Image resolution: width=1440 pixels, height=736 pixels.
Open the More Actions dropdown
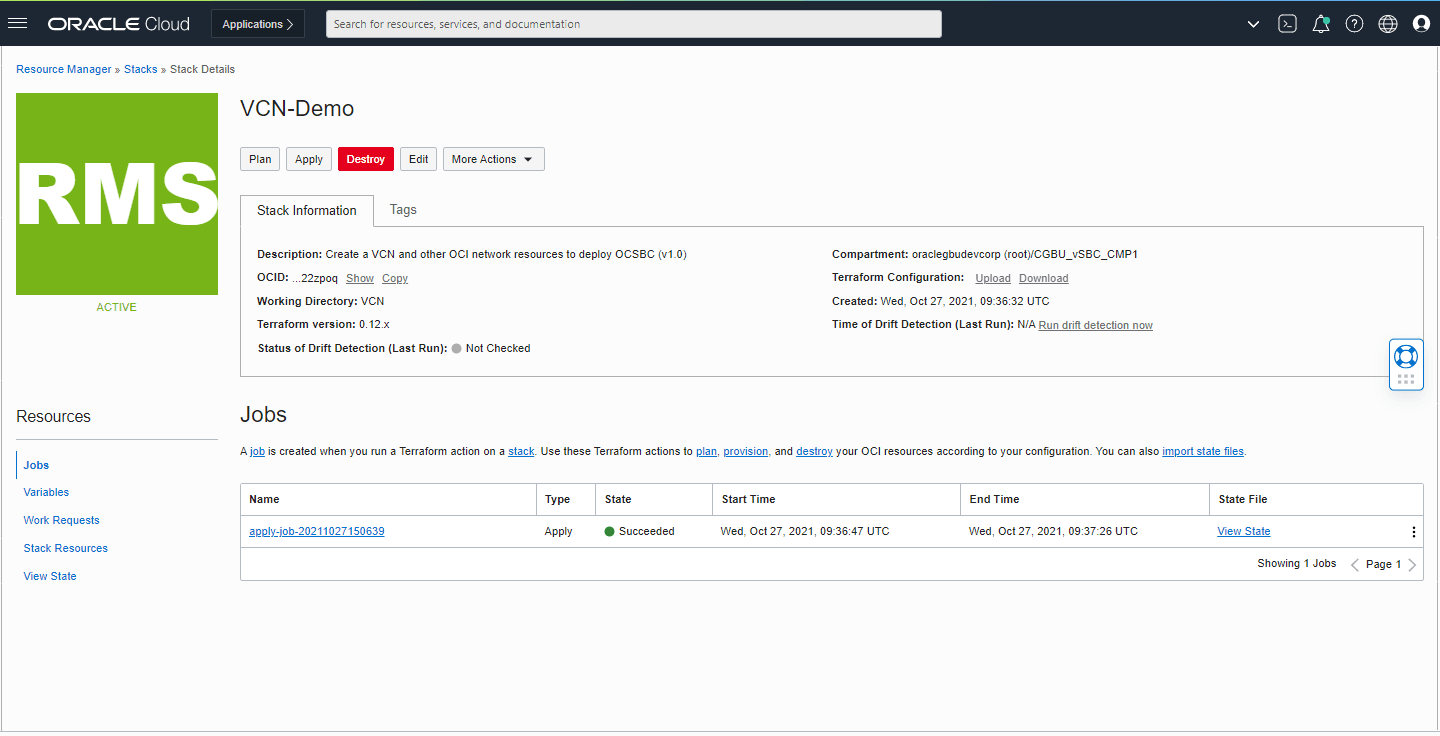(493, 158)
